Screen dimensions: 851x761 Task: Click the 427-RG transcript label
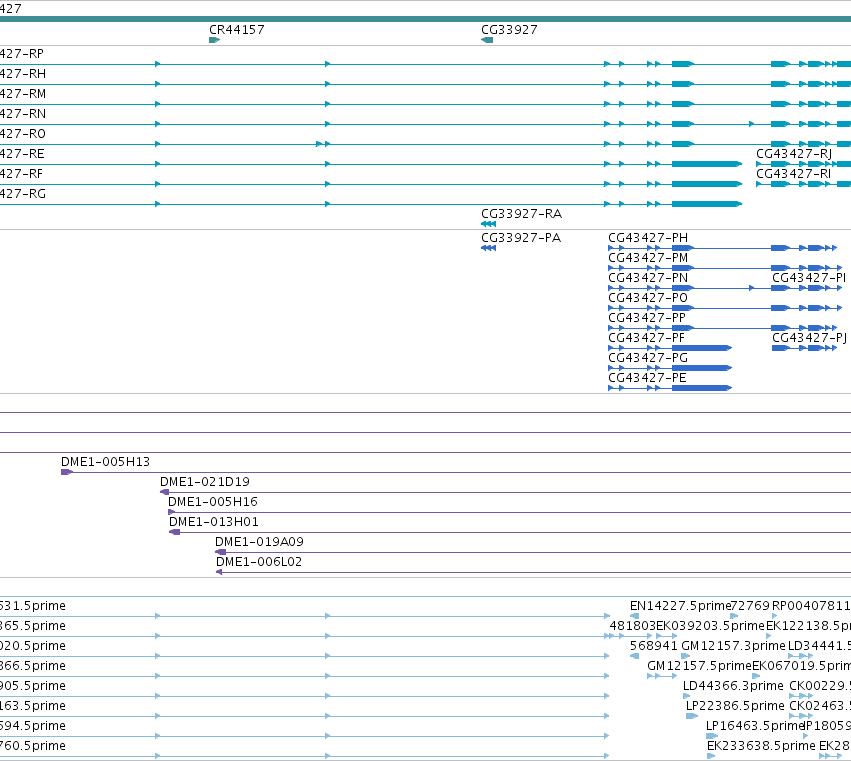coord(23,194)
